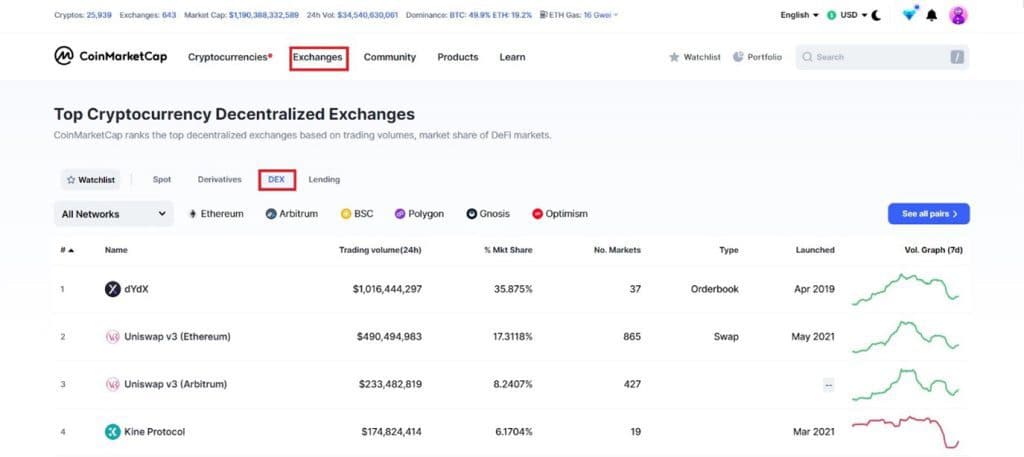Click Uniswap v3 (Arbitrum) logo

coord(113,385)
